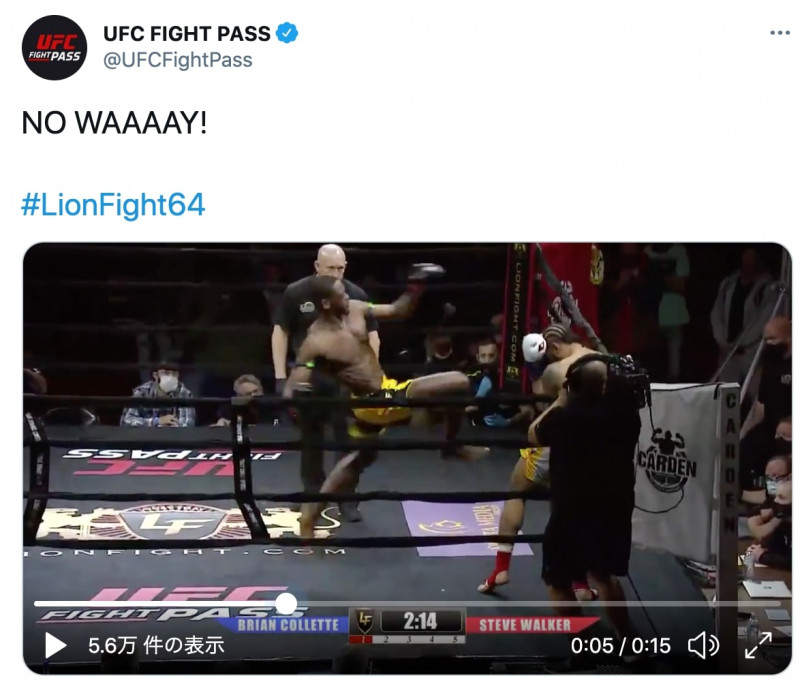Mute the video using the speaker icon

704,645
